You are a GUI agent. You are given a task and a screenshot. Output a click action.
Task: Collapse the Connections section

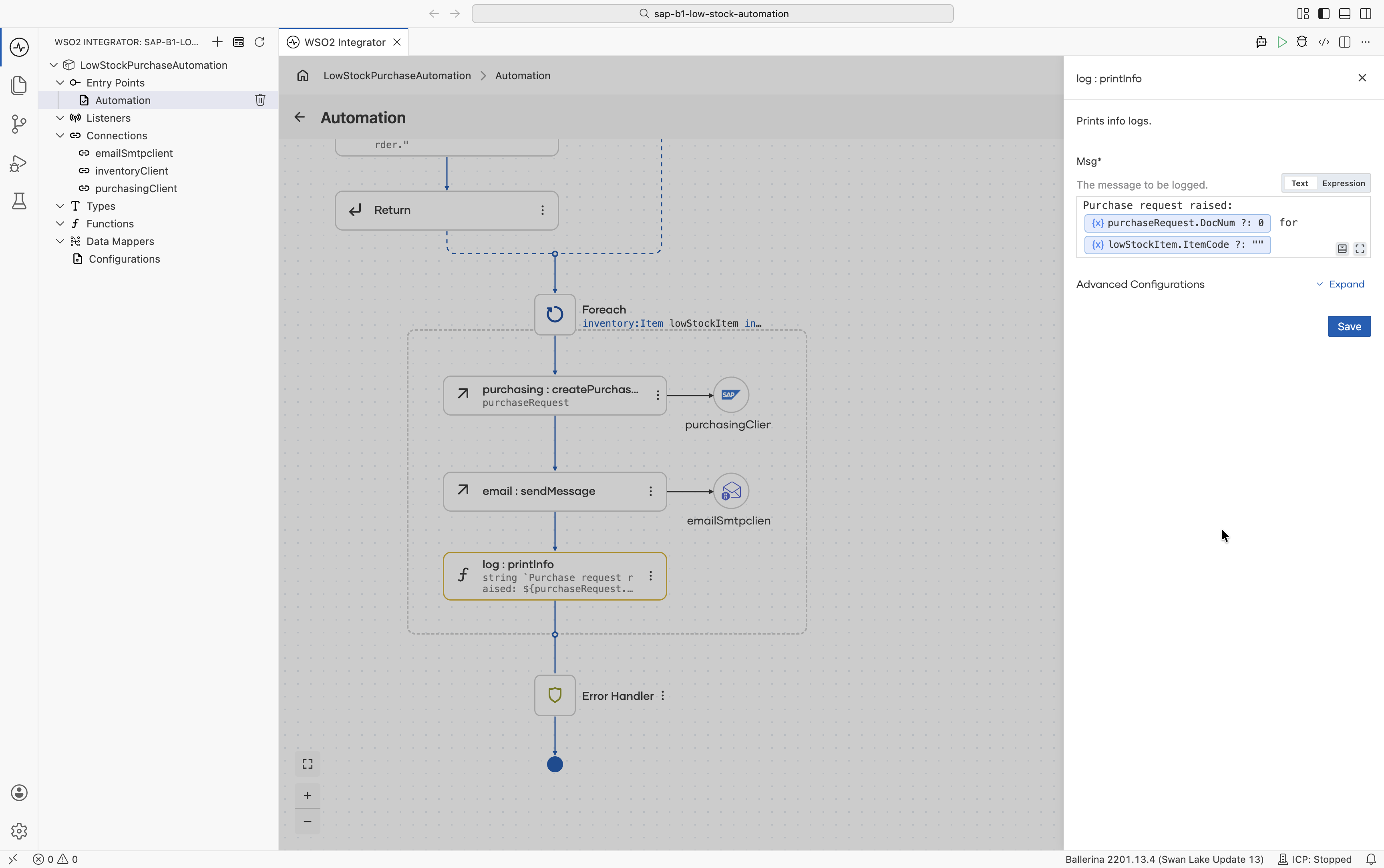click(x=60, y=135)
